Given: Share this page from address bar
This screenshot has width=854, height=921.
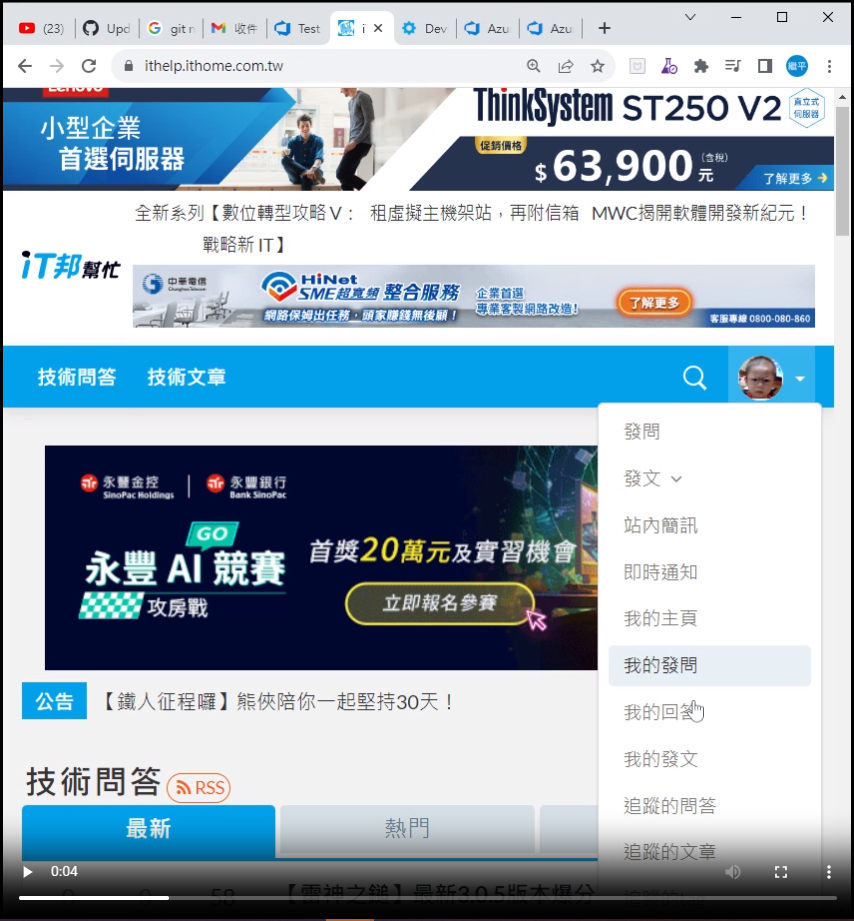Looking at the screenshot, I should [566, 66].
